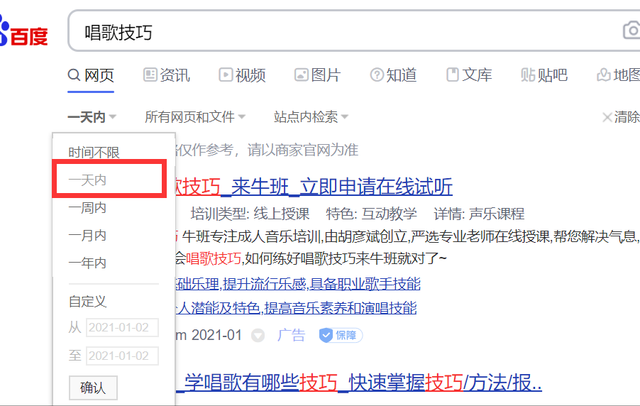Select 时间不限 from the time list
This screenshot has height=406, width=640.
click(94, 153)
